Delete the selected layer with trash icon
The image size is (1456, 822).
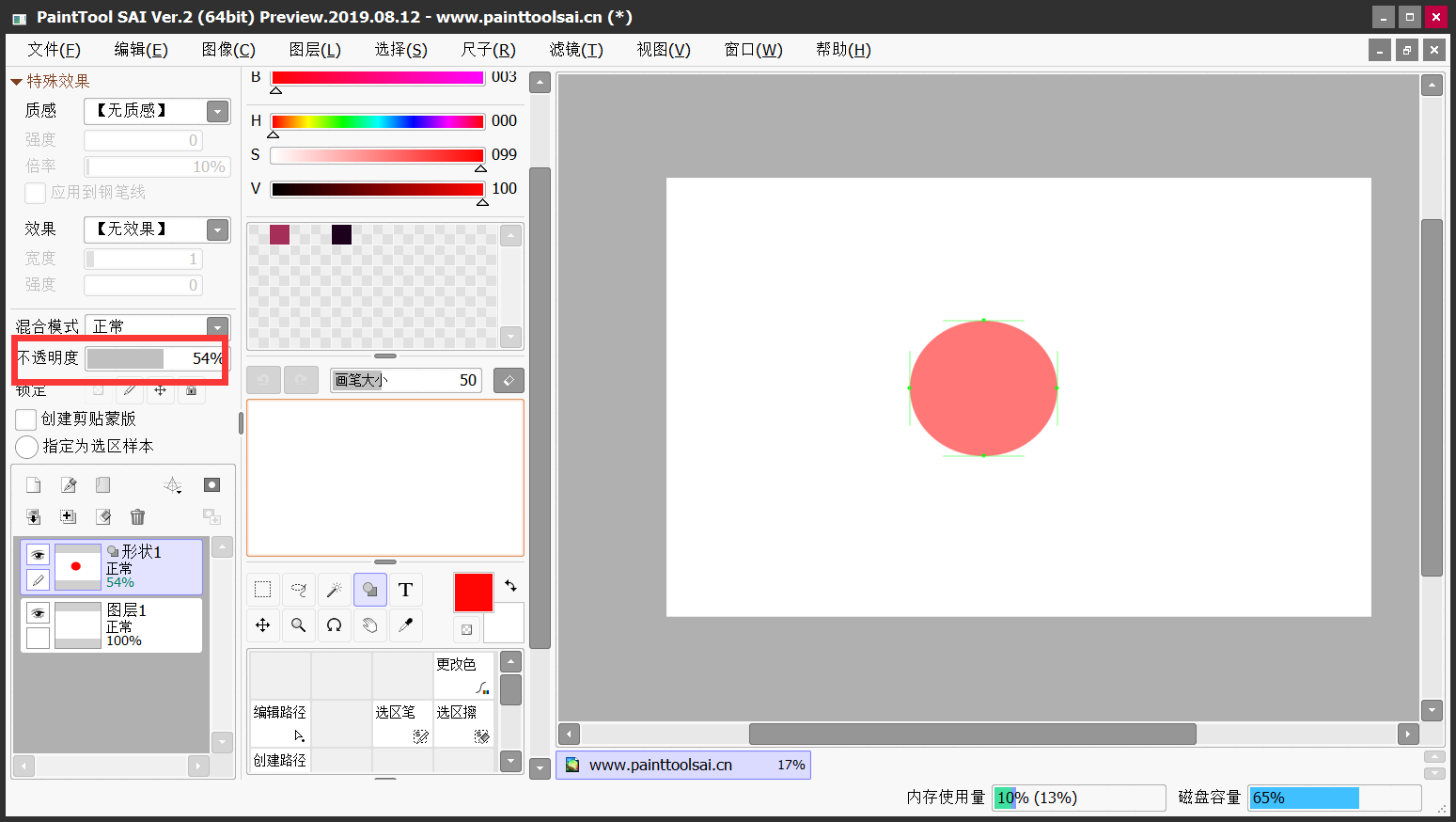(138, 517)
